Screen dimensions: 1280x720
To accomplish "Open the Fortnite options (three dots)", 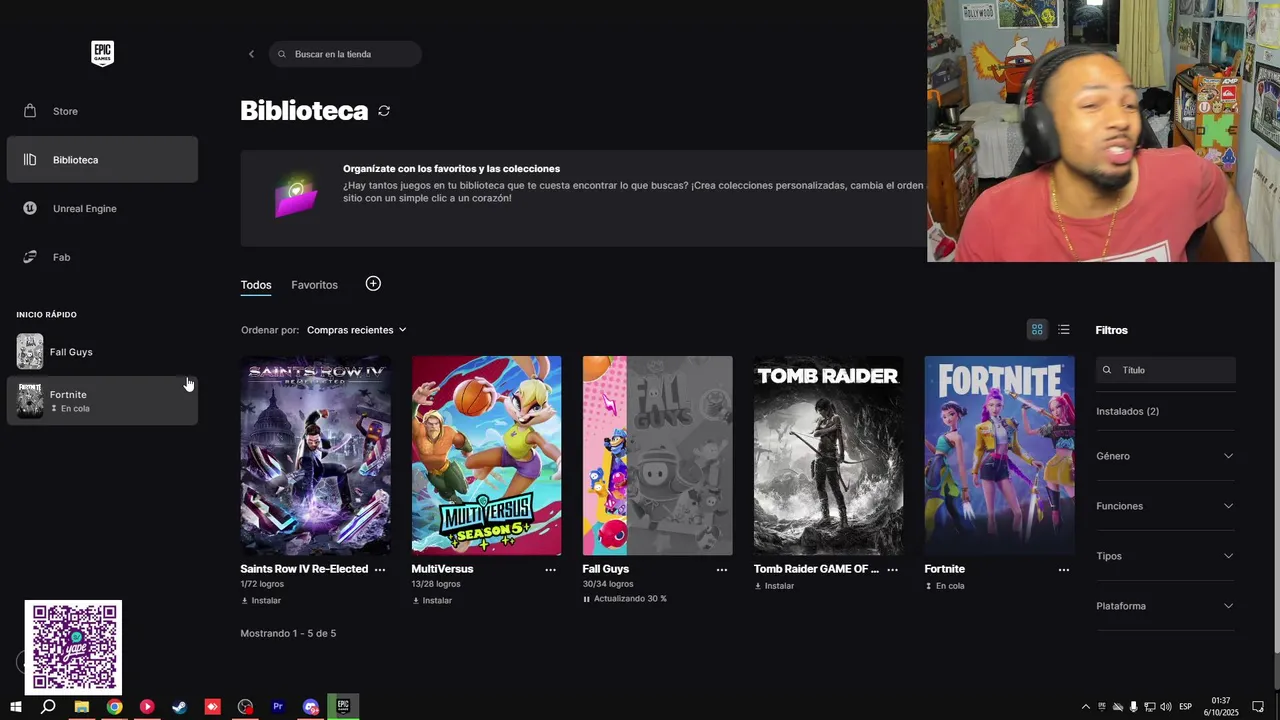I will tap(1064, 569).
